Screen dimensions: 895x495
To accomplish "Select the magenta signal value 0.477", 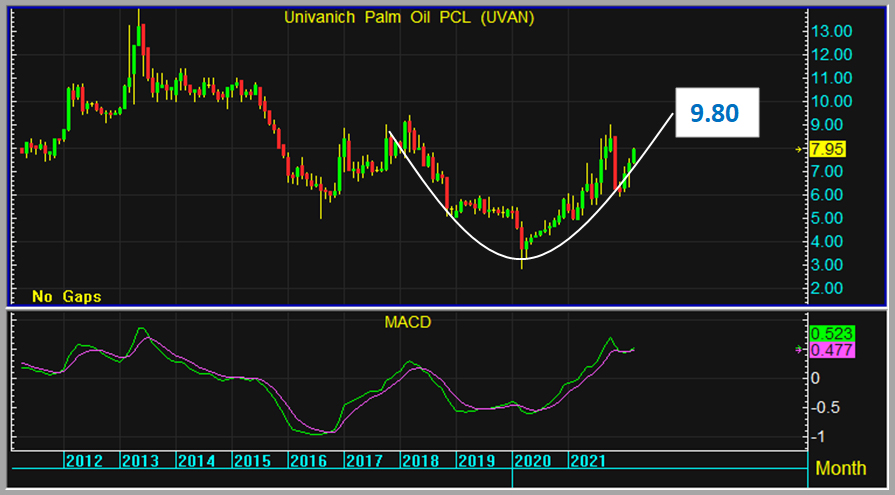I will [832, 350].
